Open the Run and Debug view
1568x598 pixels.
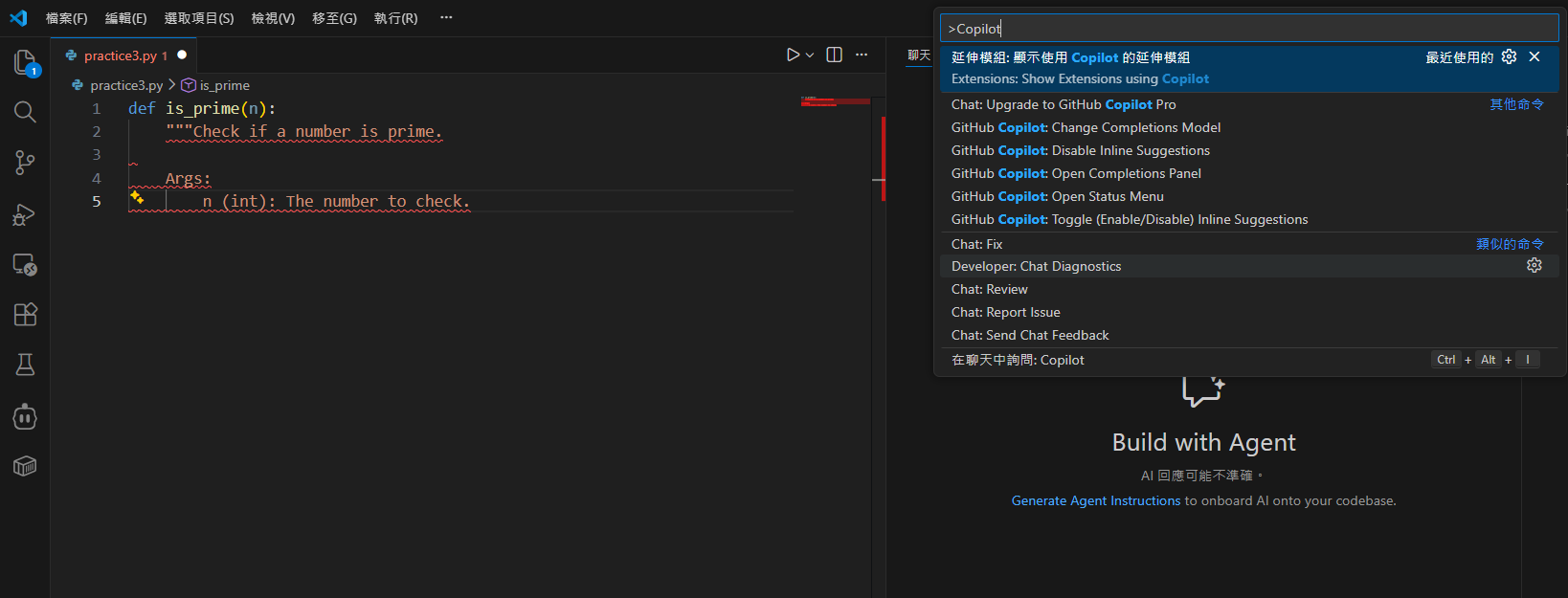[25, 214]
